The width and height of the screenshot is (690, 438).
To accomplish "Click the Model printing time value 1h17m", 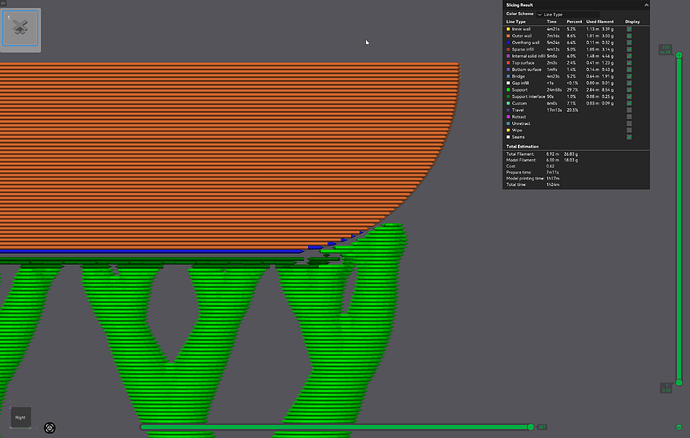I will point(553,179).
